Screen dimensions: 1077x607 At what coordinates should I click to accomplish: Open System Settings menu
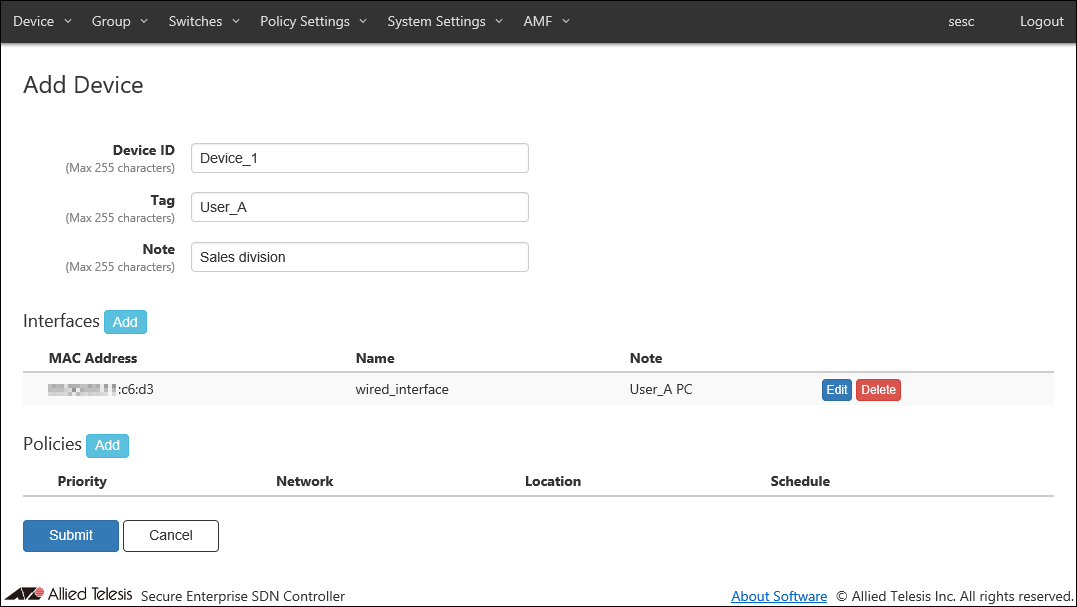tap(445, 21)
